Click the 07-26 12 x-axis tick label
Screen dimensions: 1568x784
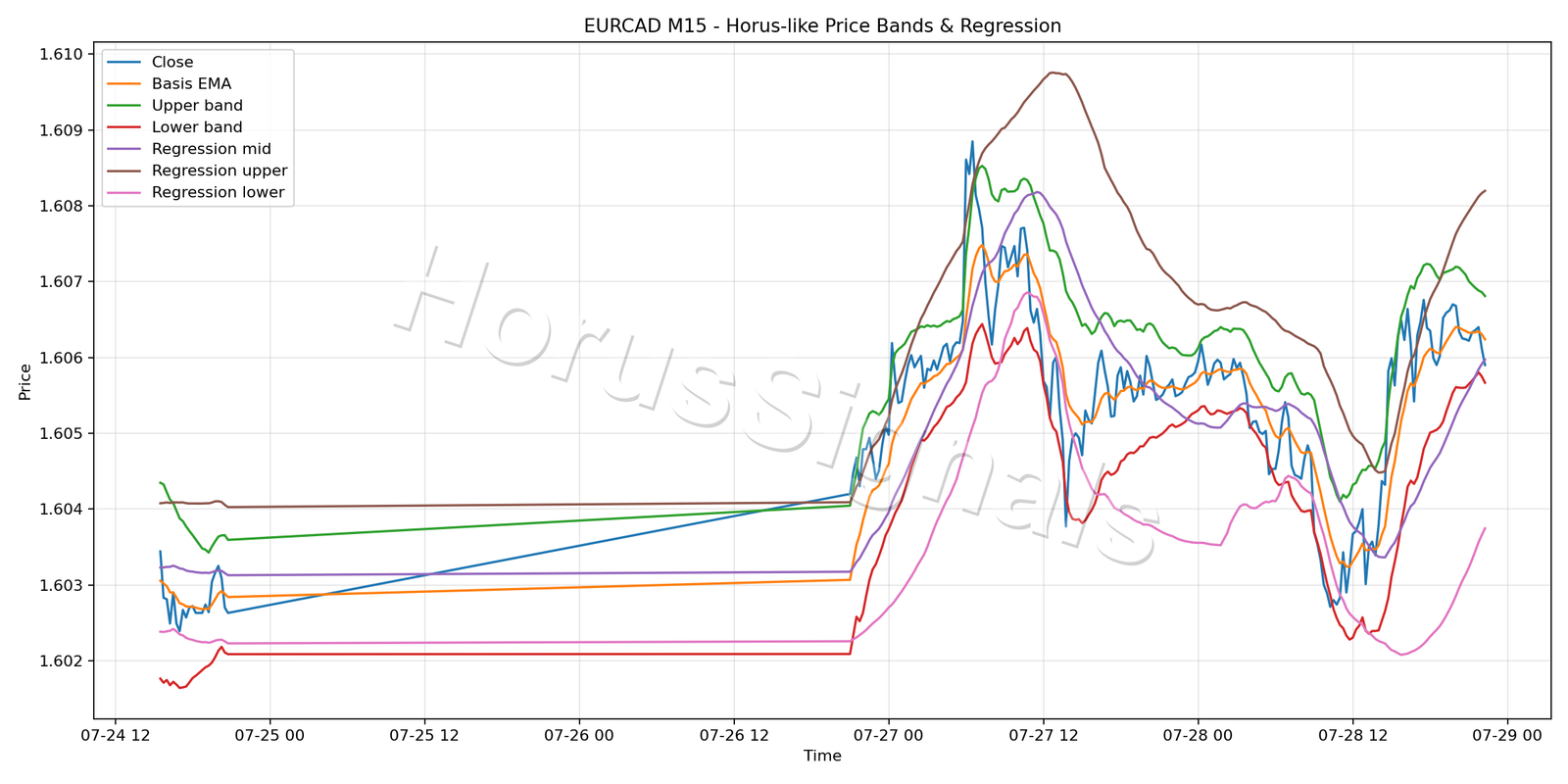734,735
